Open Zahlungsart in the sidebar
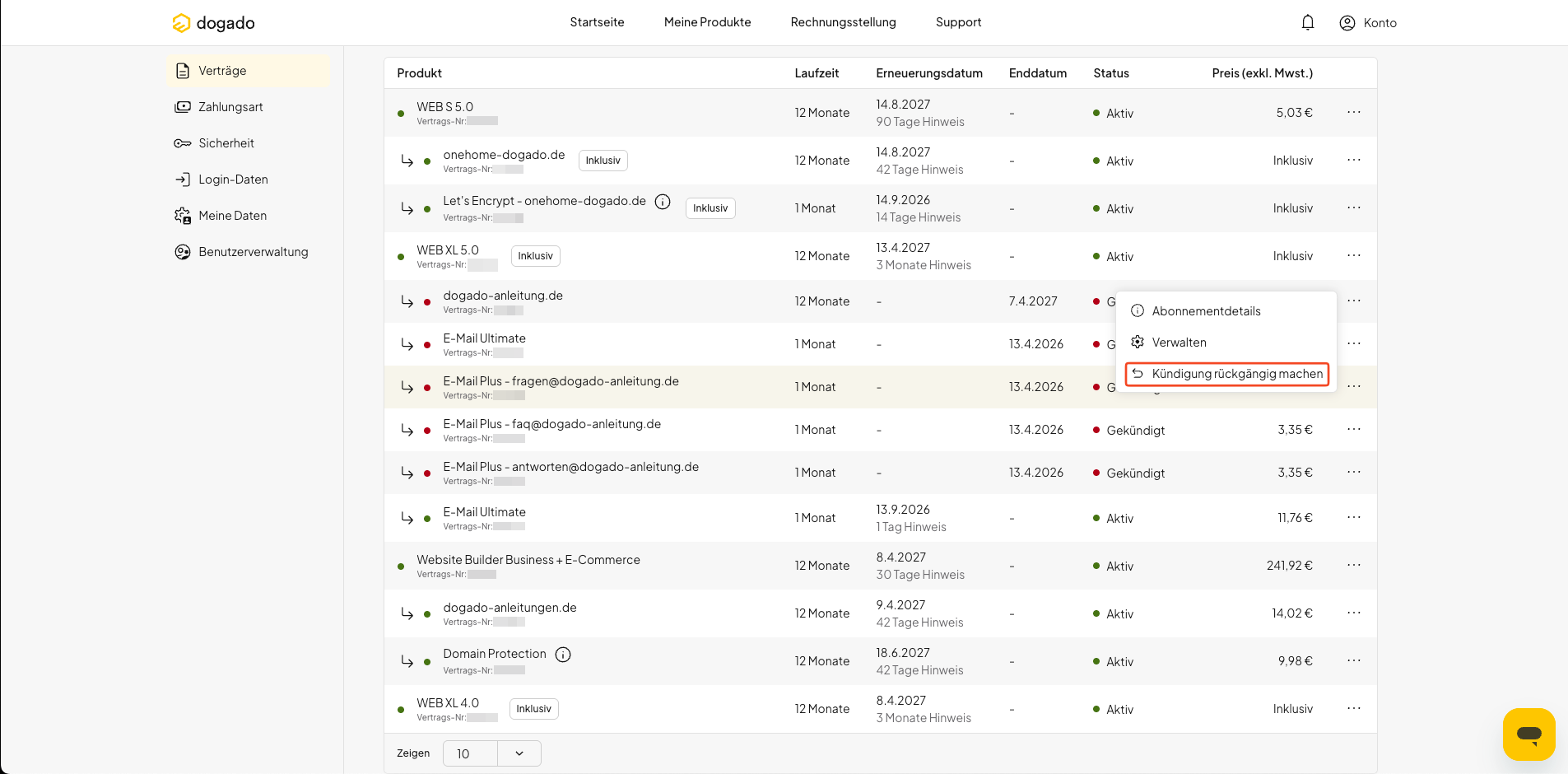Viewport: 1568px width, 774px height. click(249, 107)
